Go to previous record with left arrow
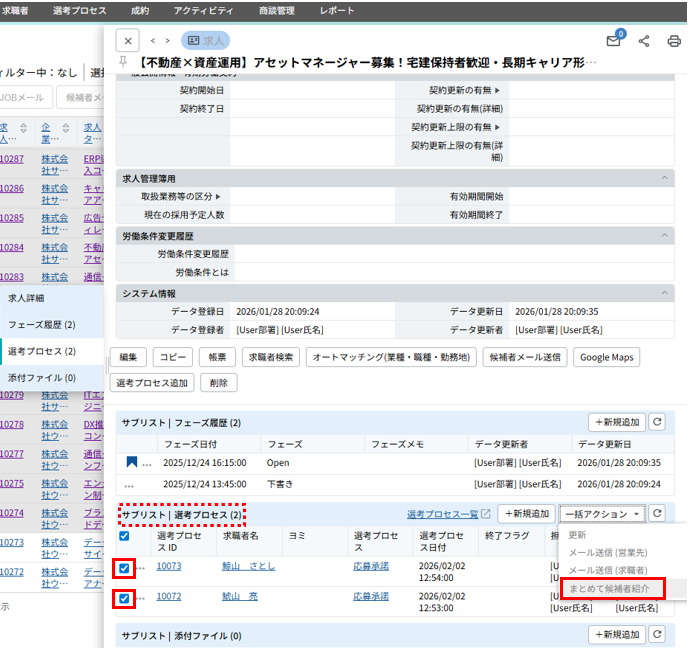Screen dimensions: 690x648 click(153, 41)
